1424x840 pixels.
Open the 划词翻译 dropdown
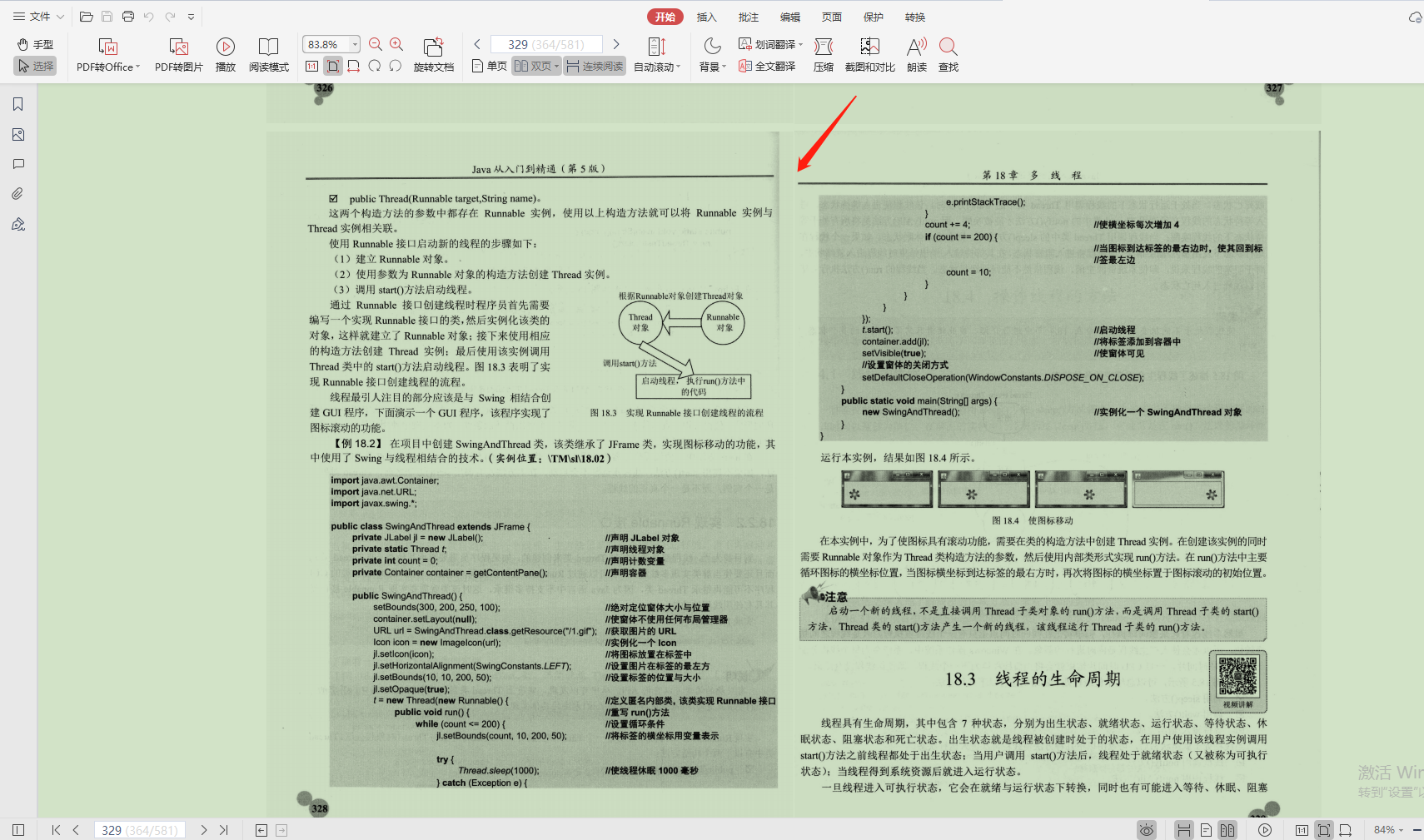click(771, 44)
